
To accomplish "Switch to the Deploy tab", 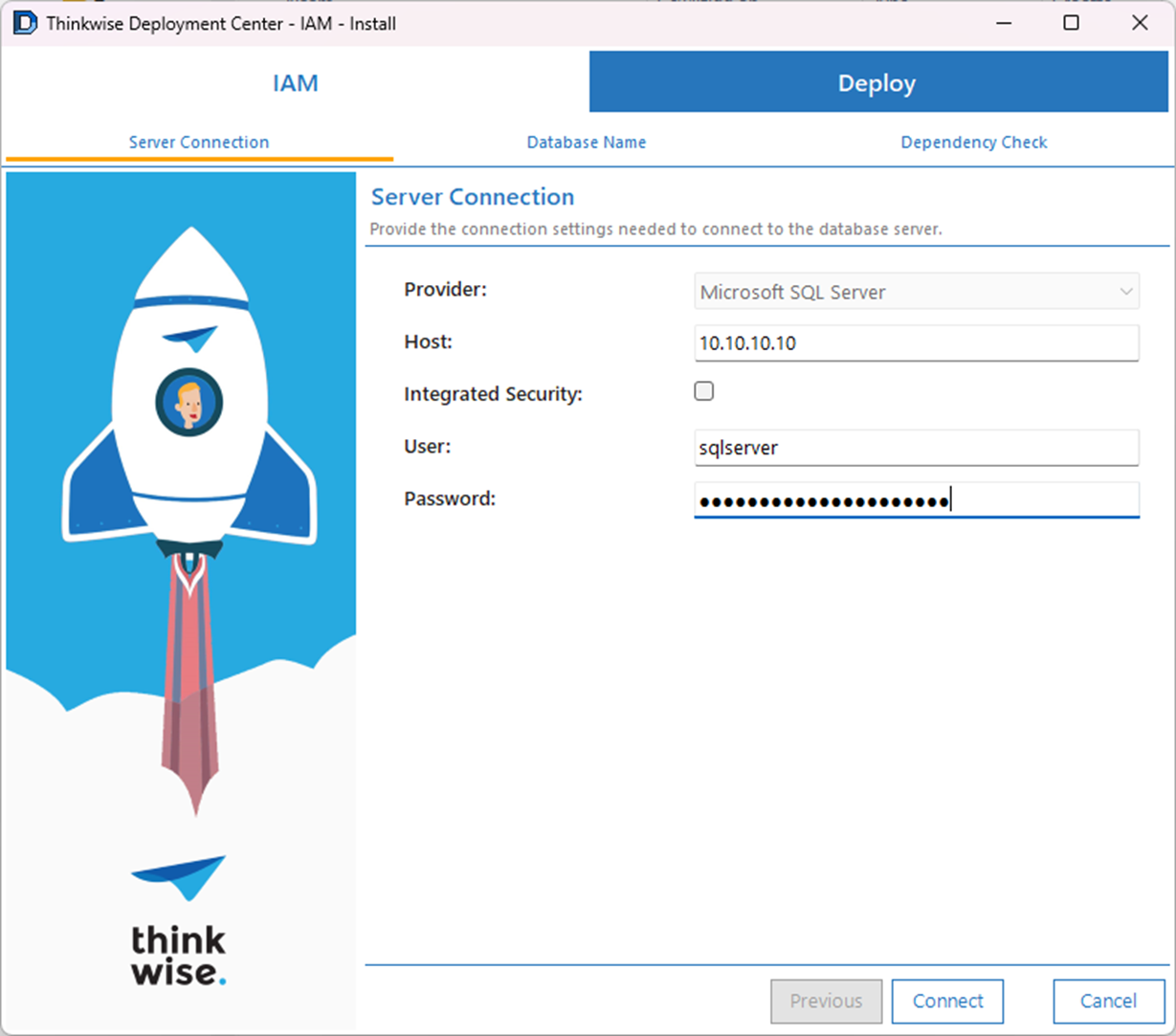I will click(x=878, y=82).
